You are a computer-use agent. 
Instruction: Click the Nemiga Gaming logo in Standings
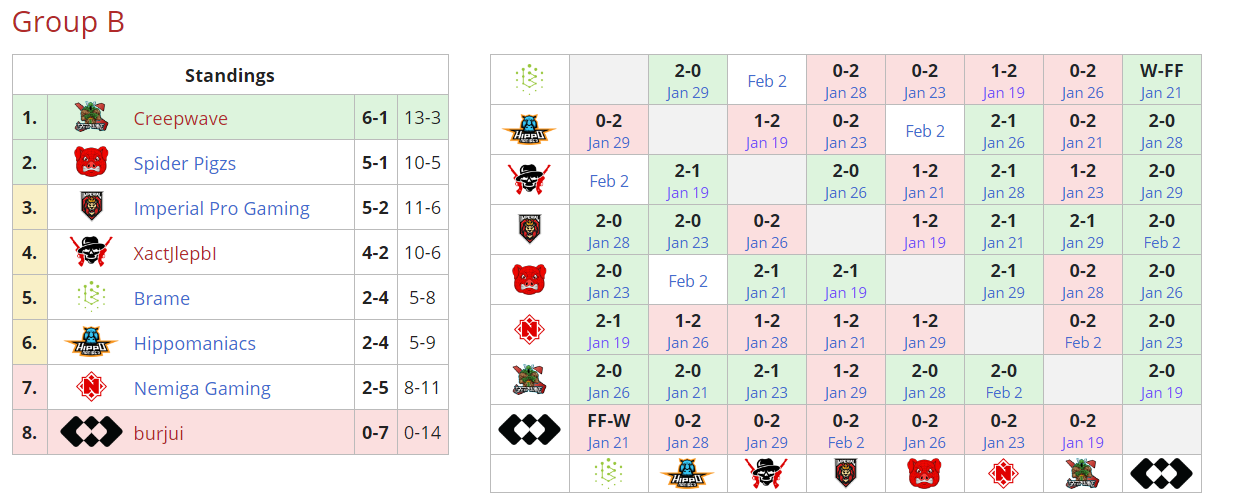91,388
